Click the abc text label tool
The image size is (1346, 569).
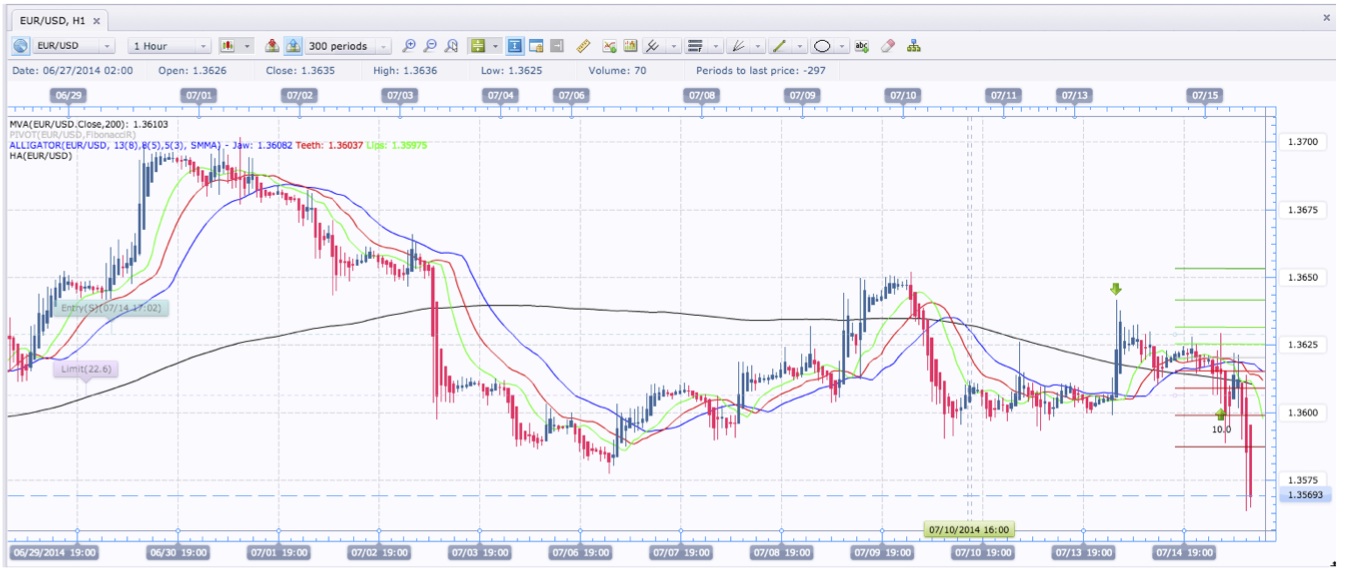point(863,46)
